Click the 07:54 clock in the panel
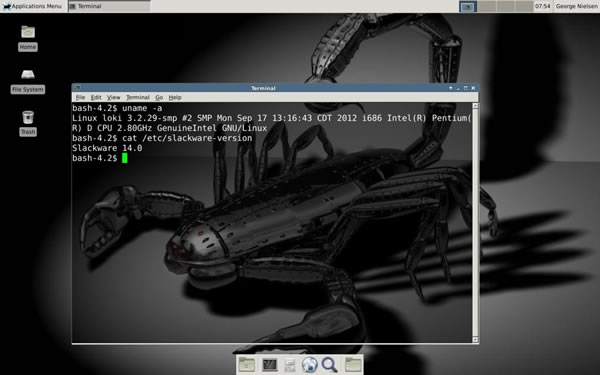 pyautogui.click(x=542, y=6)
